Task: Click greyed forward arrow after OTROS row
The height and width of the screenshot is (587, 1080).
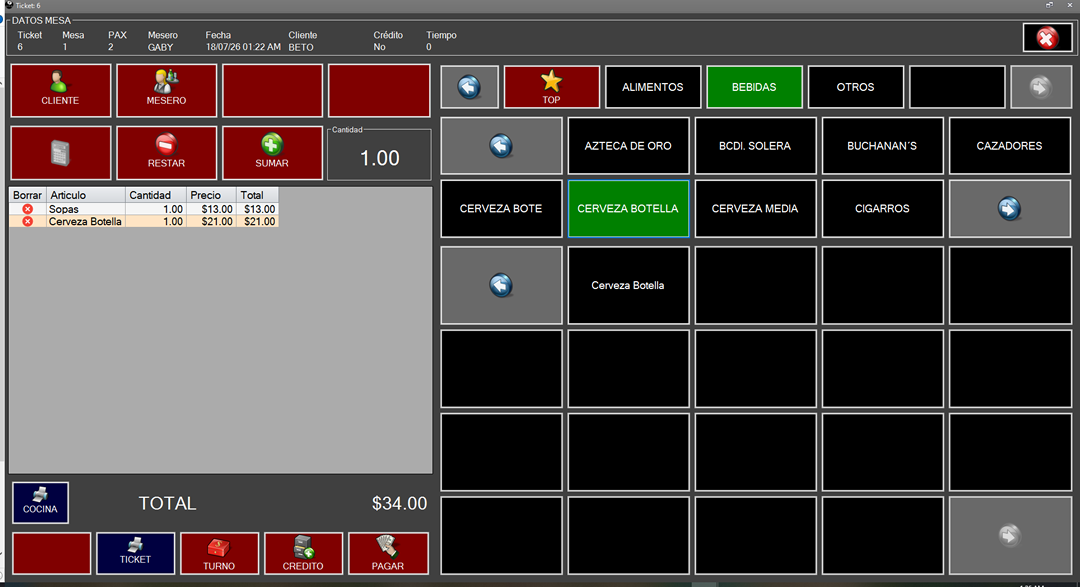Action: pos(1041,87)
